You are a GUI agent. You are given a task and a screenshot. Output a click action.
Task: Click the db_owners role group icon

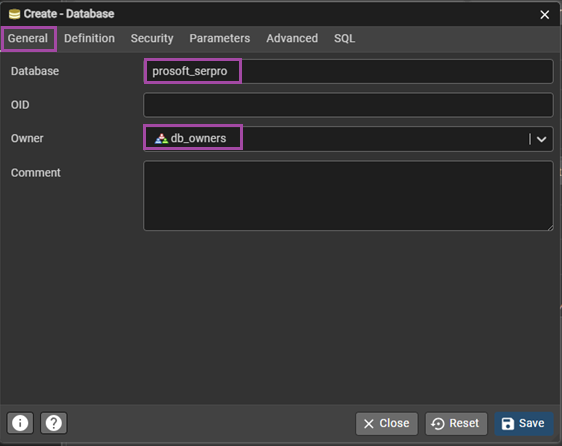coord(161,138)
